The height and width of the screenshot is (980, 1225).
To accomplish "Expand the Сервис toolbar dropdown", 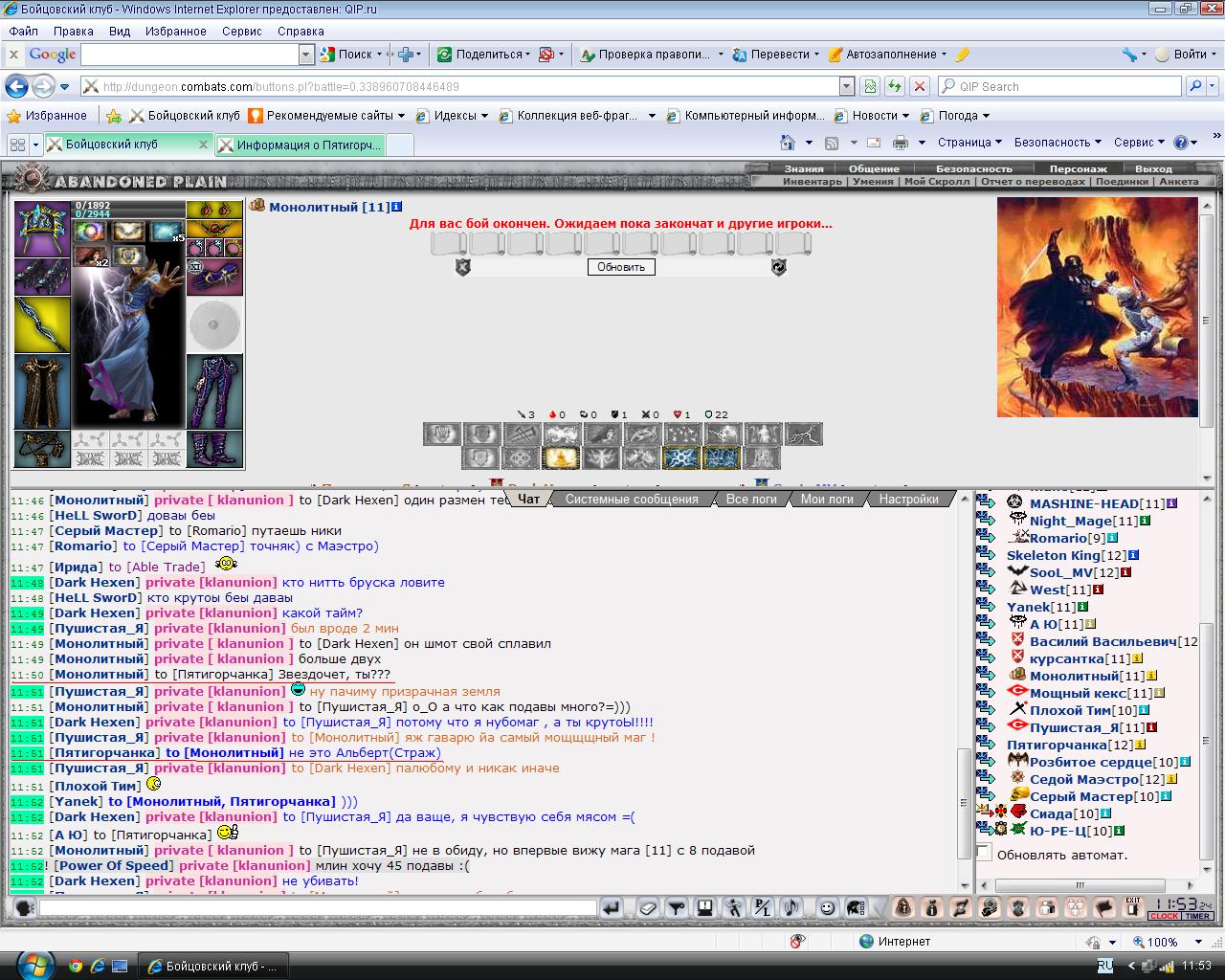I will pos(1139,142).
